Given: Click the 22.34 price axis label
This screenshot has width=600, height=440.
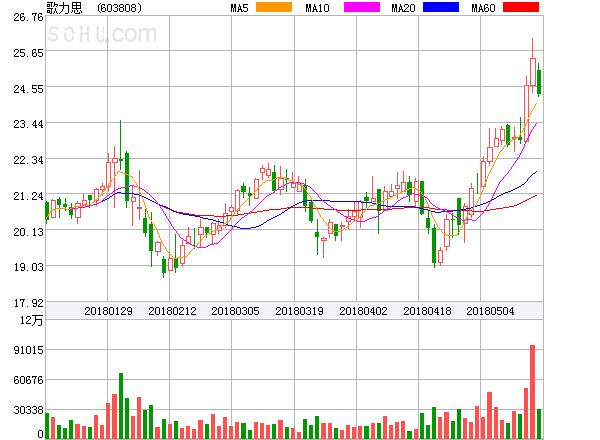Looking at the screenshot, I should (x=28, y=160).
